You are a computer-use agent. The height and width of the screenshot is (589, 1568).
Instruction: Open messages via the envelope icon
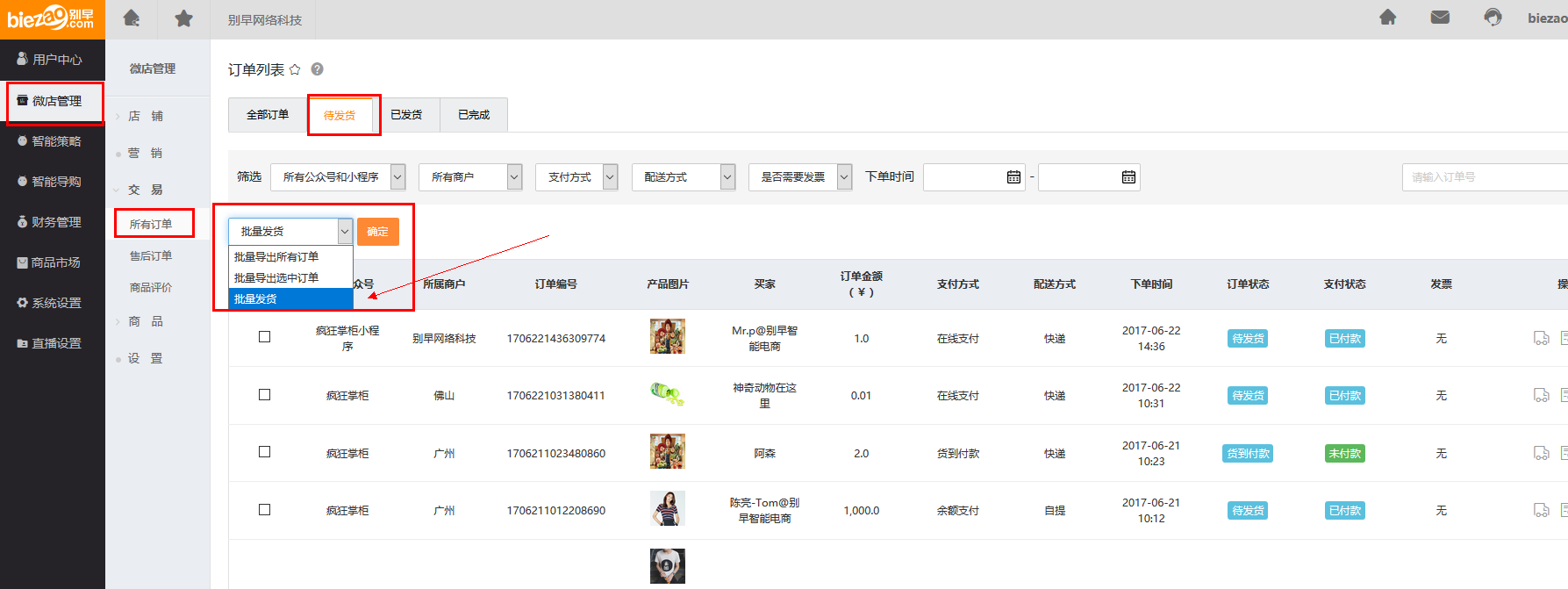pyautogui.click(x=1440, y=18)
